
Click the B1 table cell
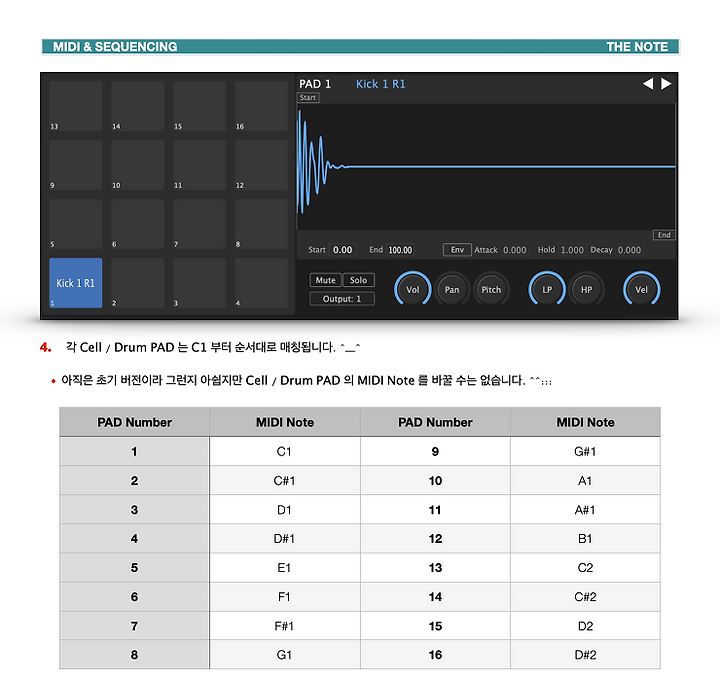[585, 539]
